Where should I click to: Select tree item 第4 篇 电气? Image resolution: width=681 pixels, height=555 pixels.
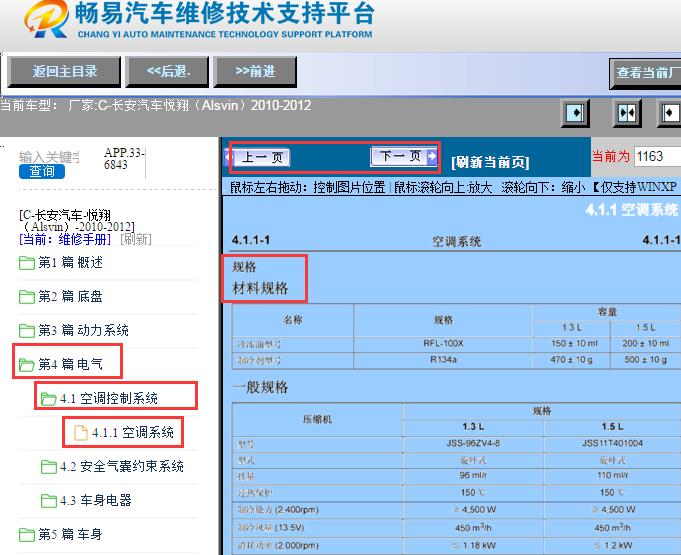pos(70,364)
